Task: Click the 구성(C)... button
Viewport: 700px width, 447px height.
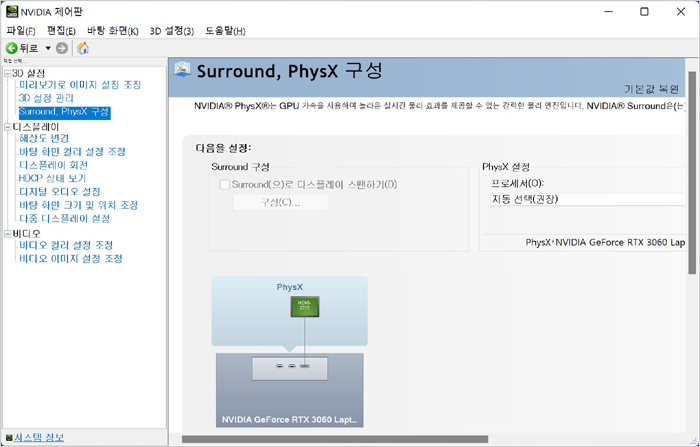Action: click(x=280, y=202)
